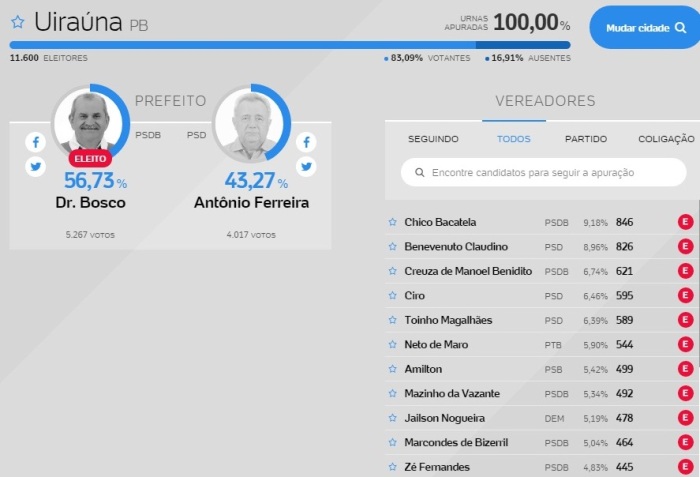Star Jailson Nogueira to follow
Screen dimensions: 700x477
coord(393,418)
